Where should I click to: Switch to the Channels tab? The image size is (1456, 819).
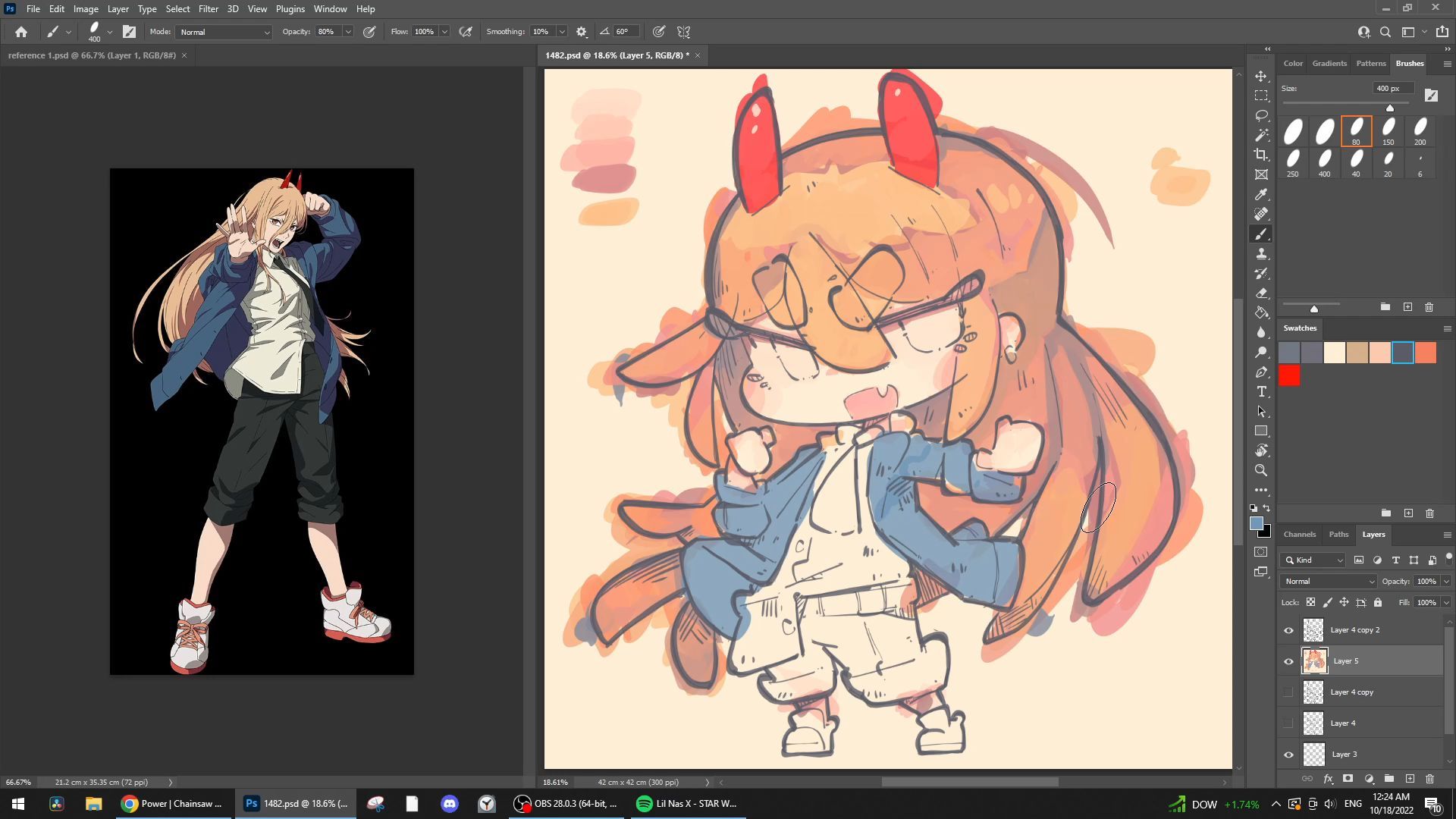click(1300, 535)
